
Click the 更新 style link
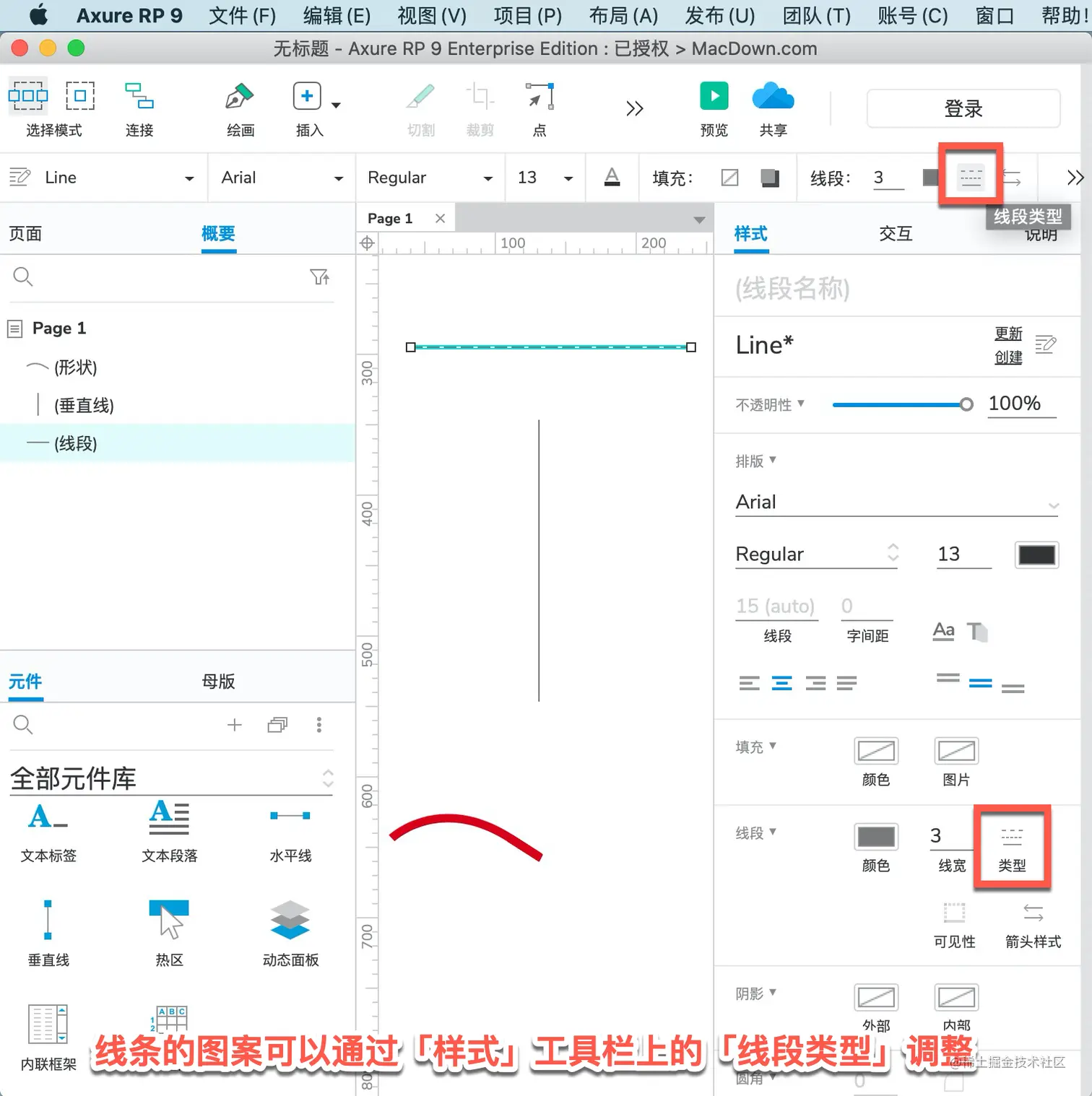[x=1008, y=334]
